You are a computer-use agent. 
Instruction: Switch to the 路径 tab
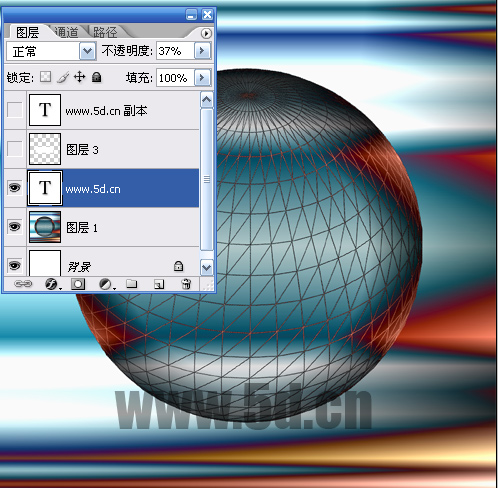coord(105,32)
